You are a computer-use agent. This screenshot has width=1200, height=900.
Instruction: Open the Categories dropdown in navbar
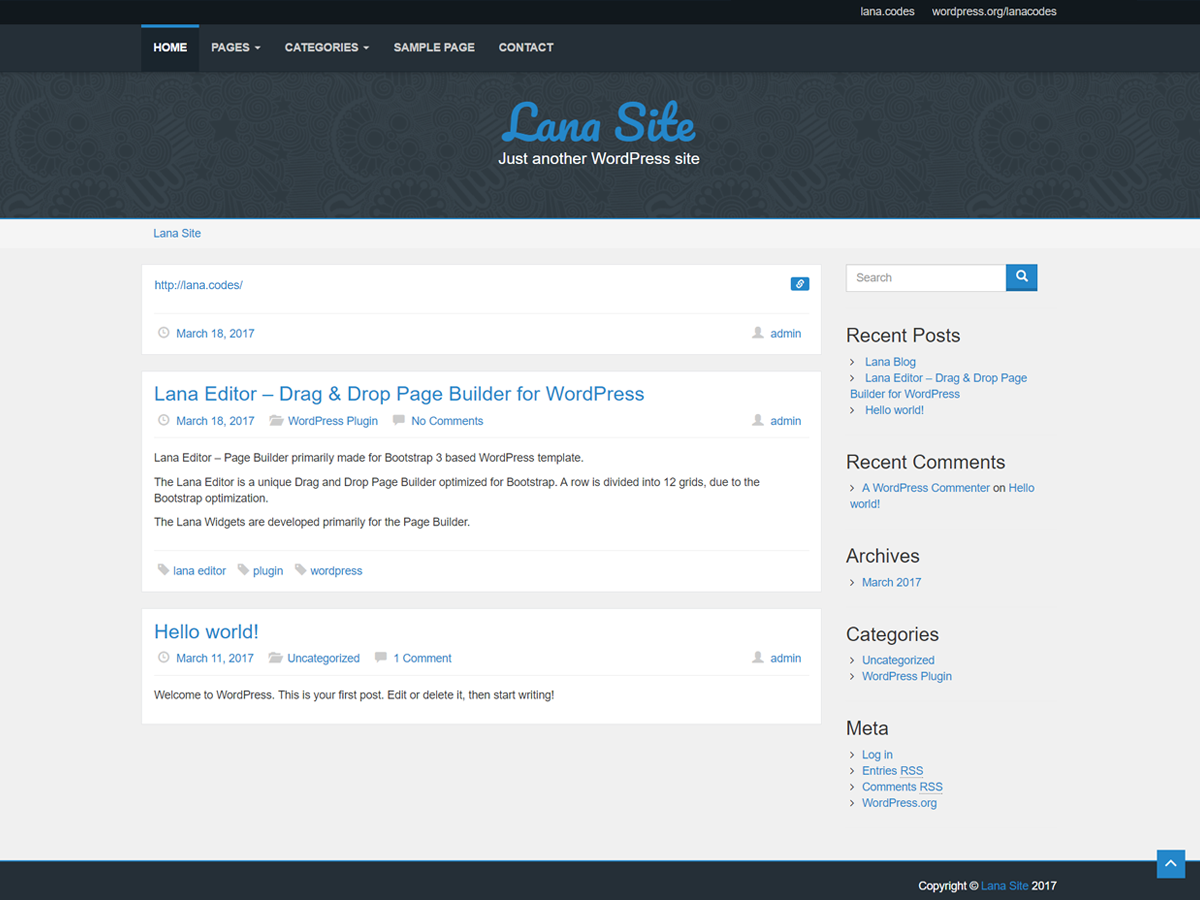326,47
